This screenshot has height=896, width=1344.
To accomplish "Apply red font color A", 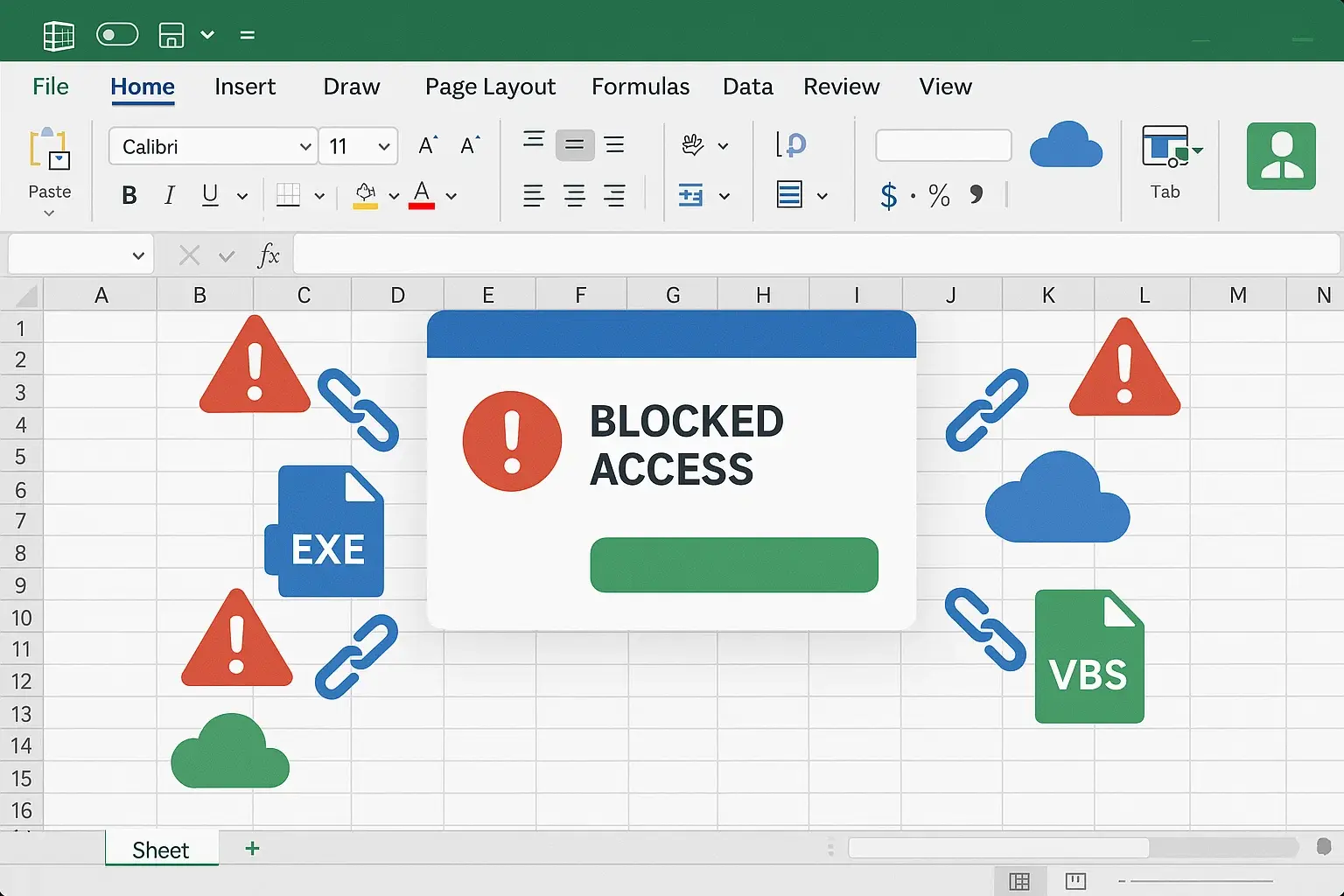I will (x=422, y=195).
